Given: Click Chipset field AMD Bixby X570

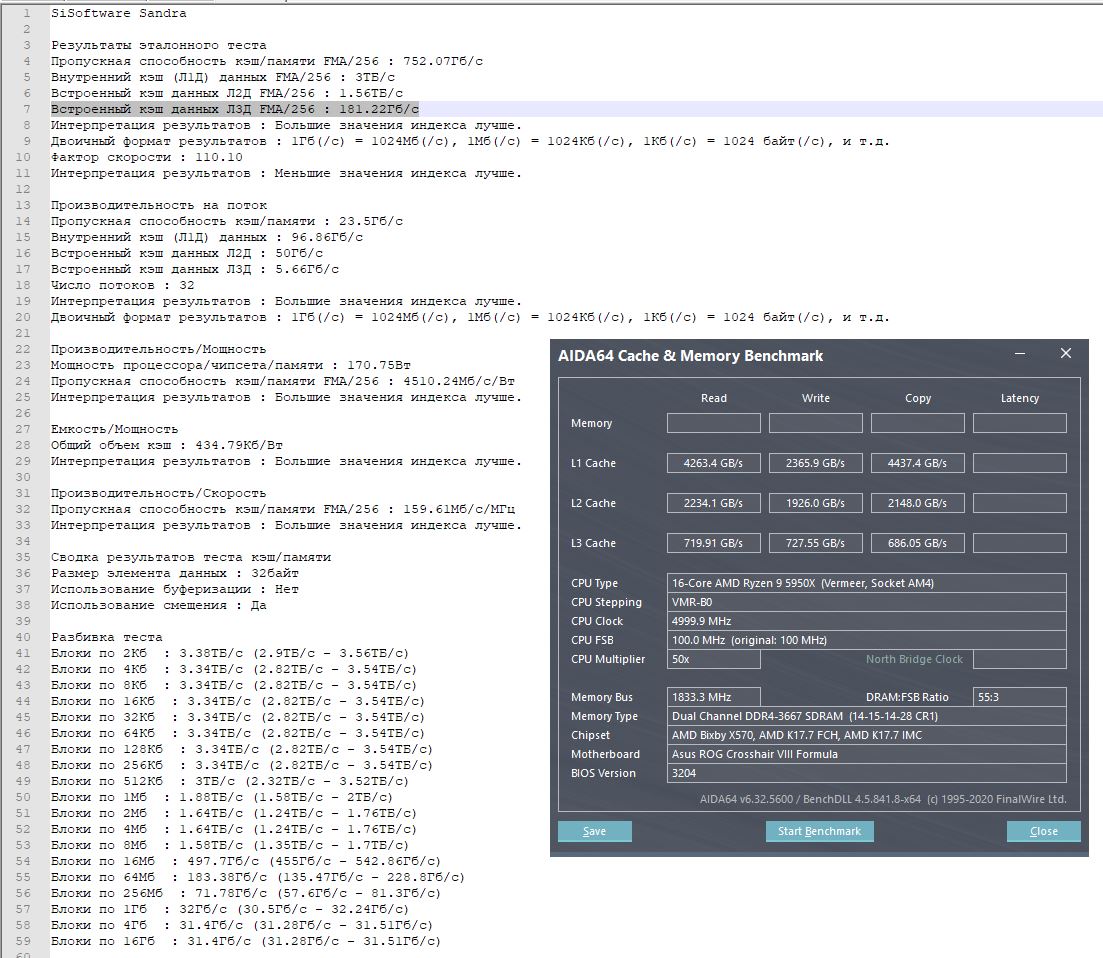Looking at the screenshot, I should [x=867, y=735].
